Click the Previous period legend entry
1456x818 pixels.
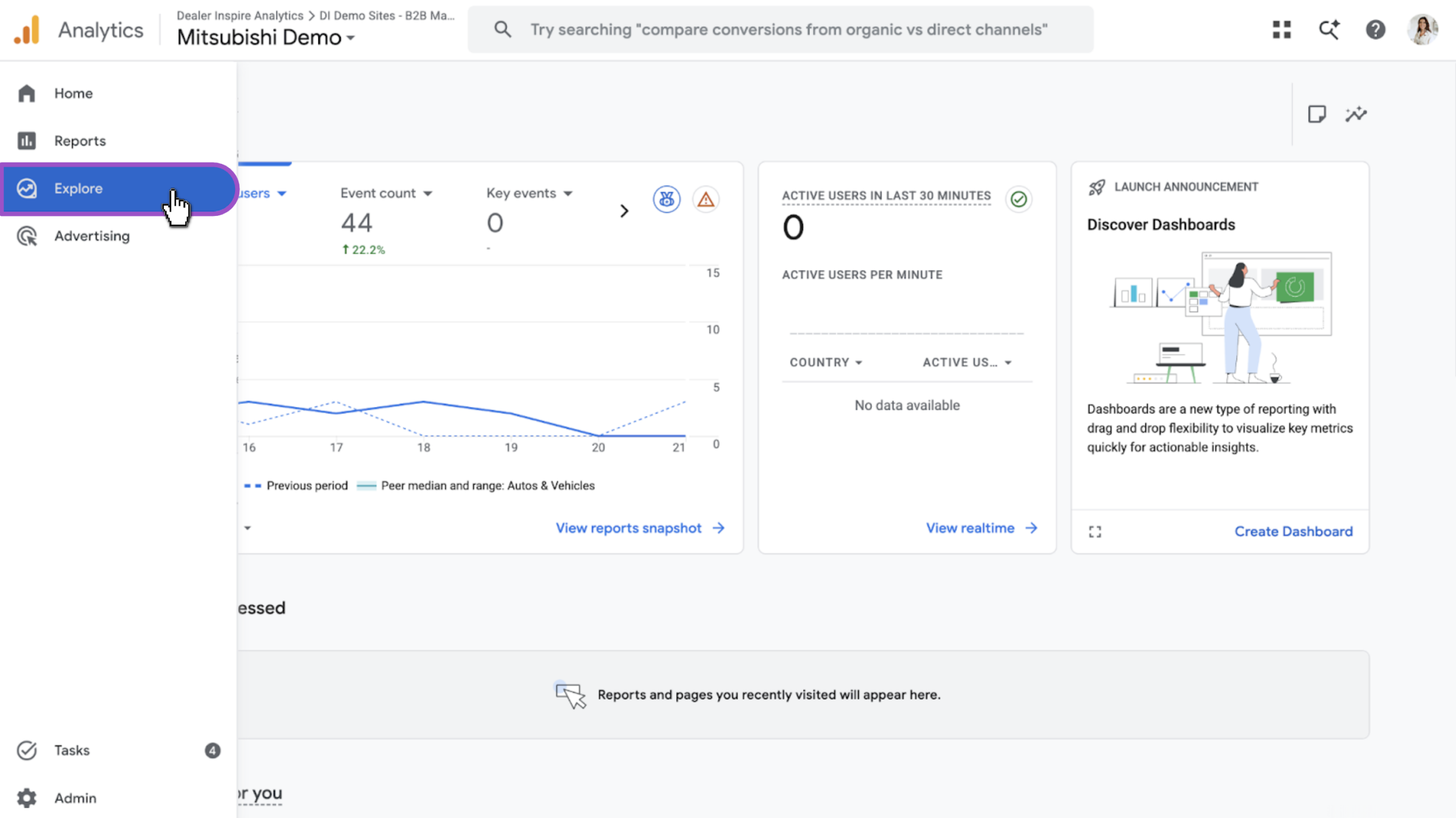point(296,485)
